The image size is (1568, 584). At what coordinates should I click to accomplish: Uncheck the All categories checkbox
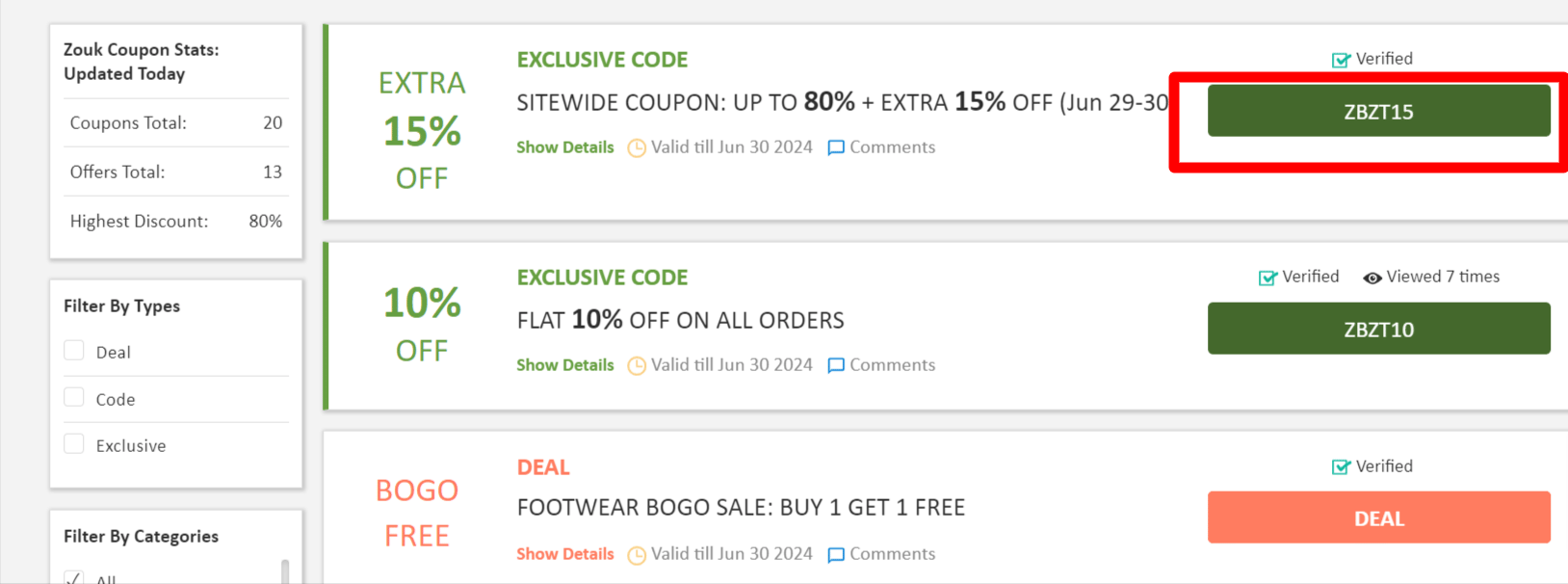pos(74,578)
